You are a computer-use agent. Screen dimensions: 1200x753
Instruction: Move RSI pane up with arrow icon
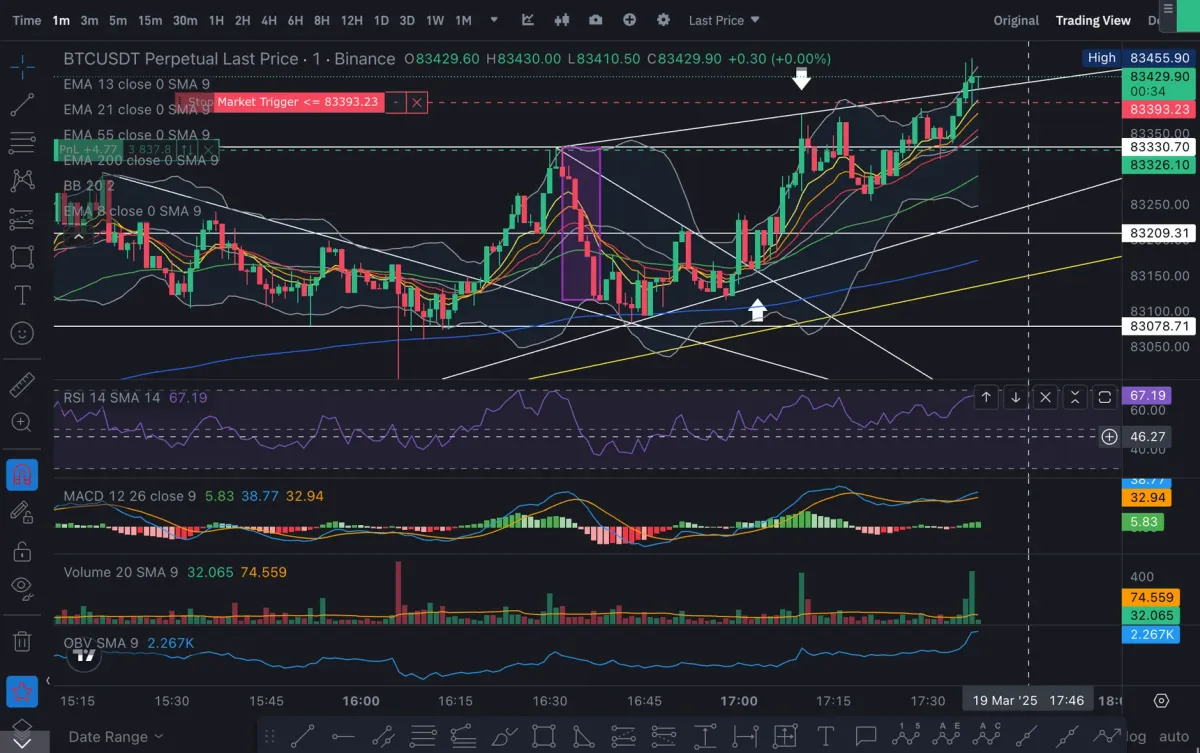click(986, 397)
